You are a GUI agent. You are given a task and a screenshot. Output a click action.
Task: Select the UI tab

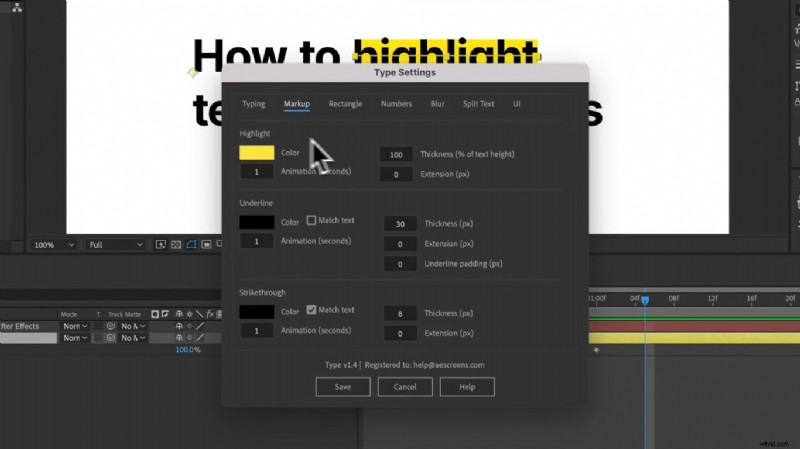(x=516, y=104)
